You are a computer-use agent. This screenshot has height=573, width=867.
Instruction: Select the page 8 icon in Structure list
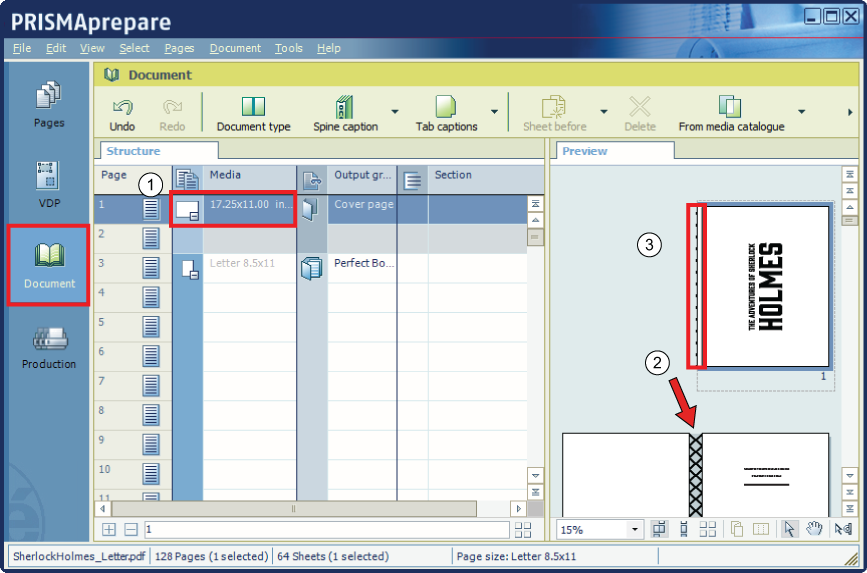click(151, 415)
